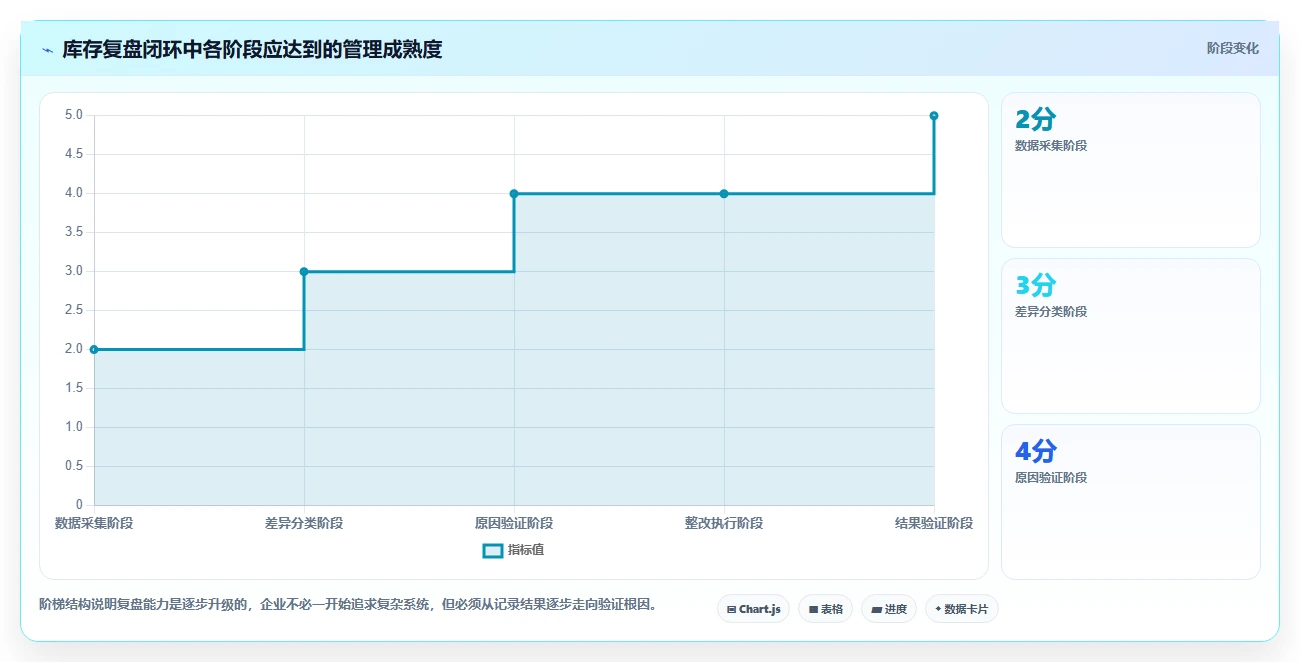Click the x-axis label 数据采集阶段
Screen dimensions: 1300x662
click(94, 523)
